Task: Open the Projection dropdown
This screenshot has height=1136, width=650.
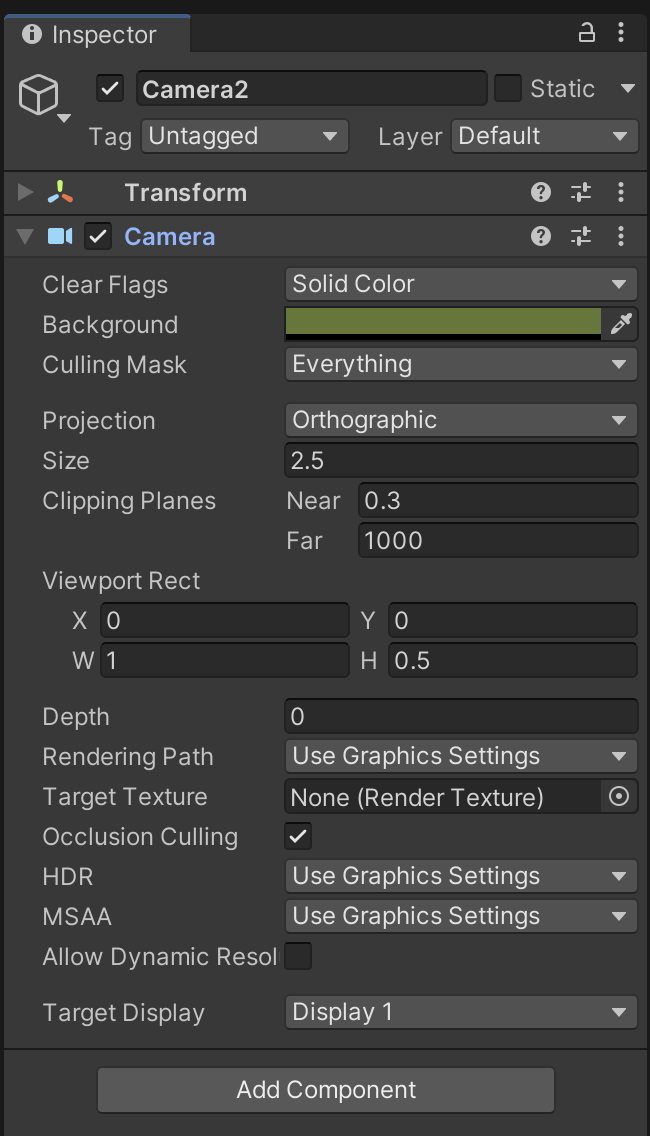Action: coord(460,420)
